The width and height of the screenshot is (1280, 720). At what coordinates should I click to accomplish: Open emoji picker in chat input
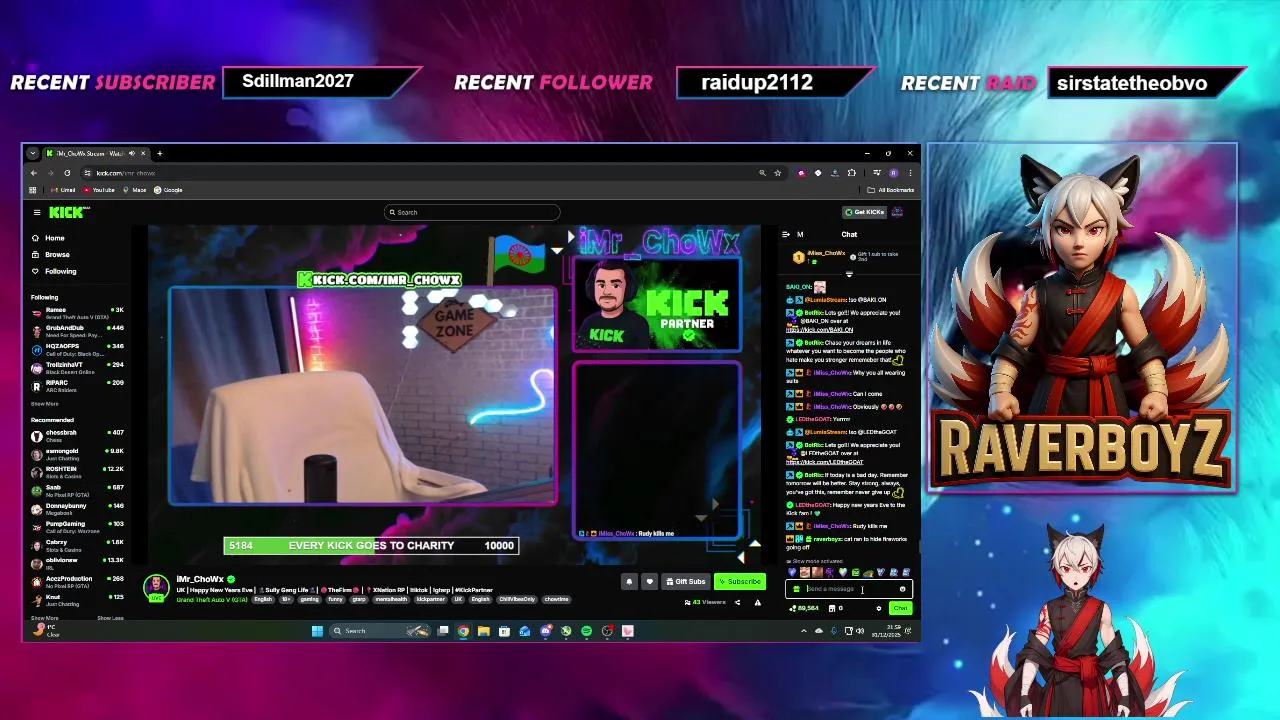coord(902,589)
